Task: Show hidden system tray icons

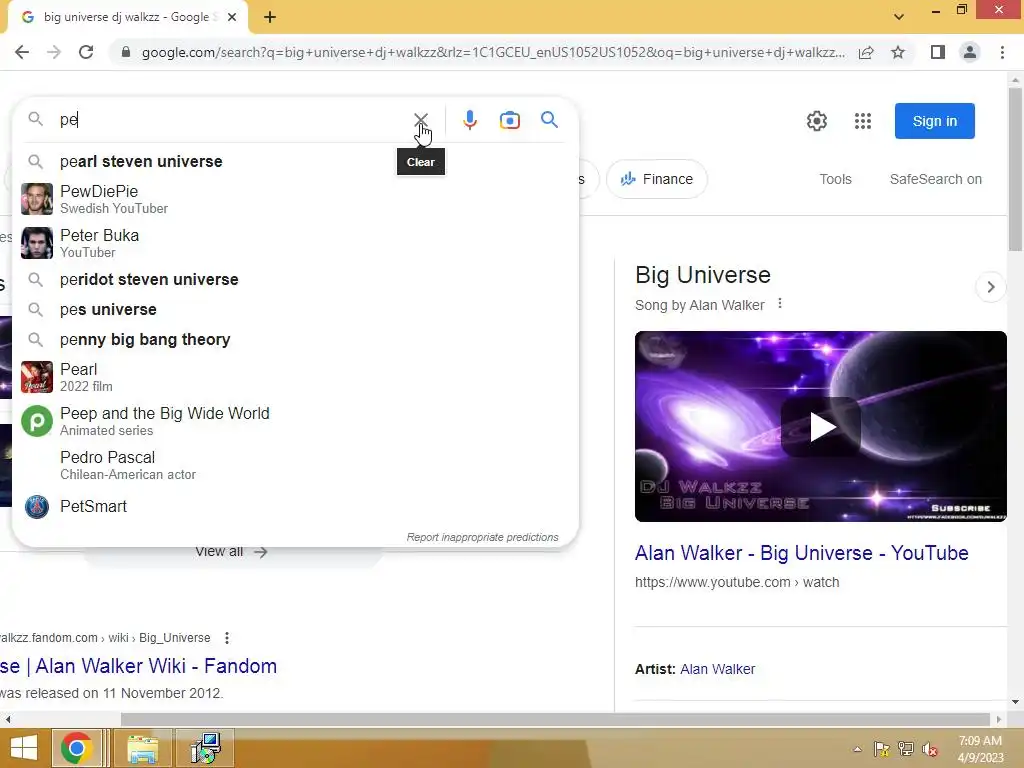Action: pos(857,749)
